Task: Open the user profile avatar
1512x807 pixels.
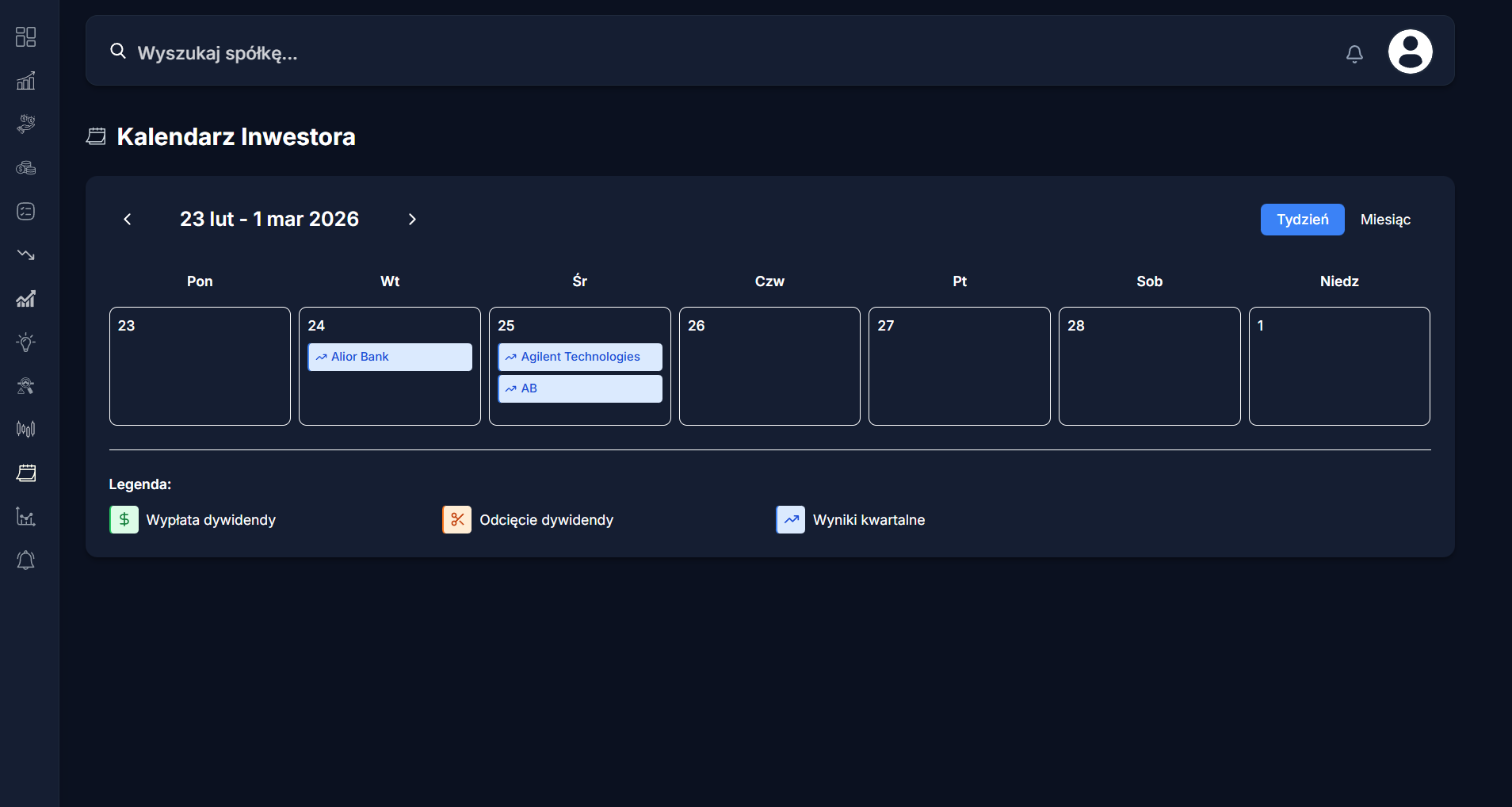Action: click(1410, 52)
